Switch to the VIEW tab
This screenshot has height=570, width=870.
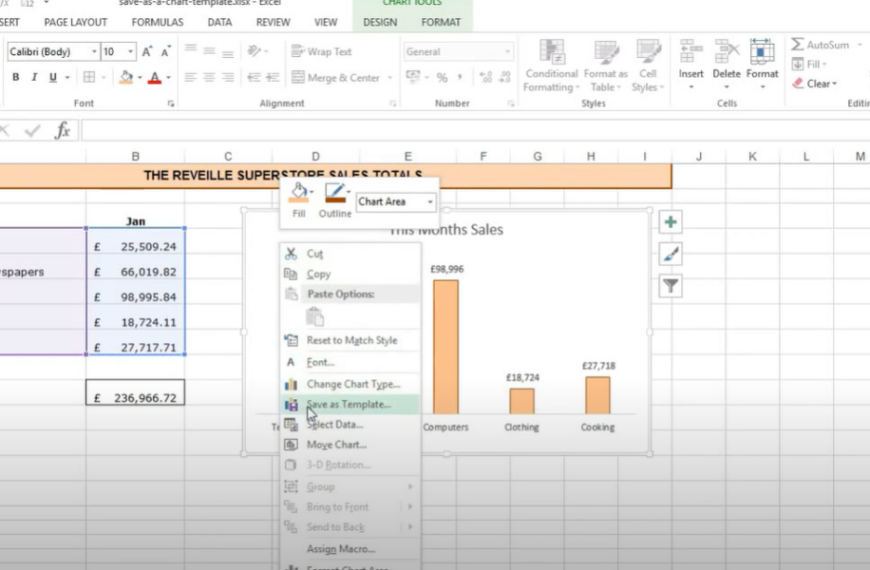click(x=326, y=22)
